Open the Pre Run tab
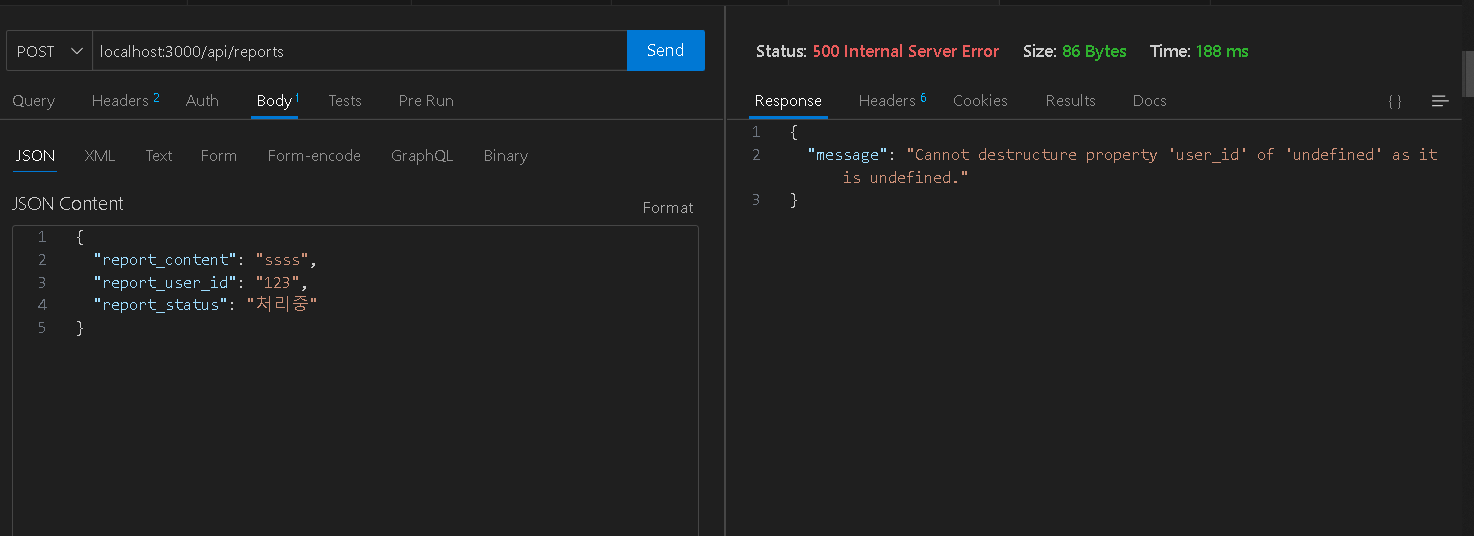This screenshot has width=1474, height=536. (426, 101)
